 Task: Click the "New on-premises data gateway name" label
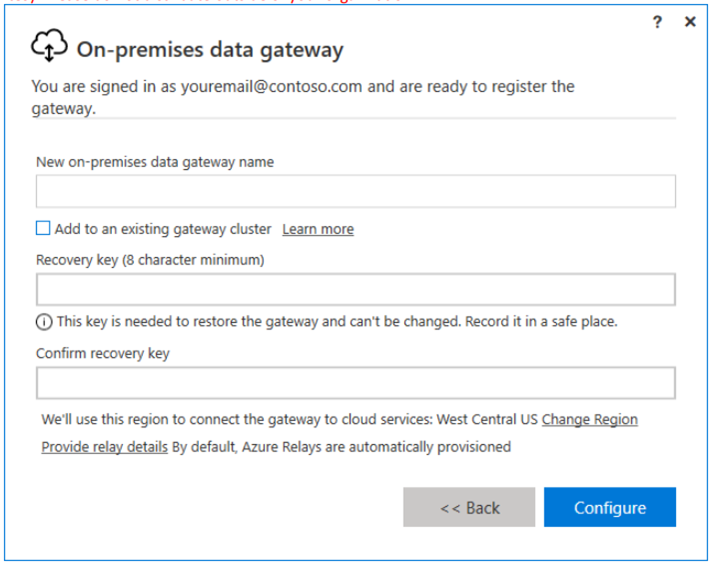(x=155, y=161)
